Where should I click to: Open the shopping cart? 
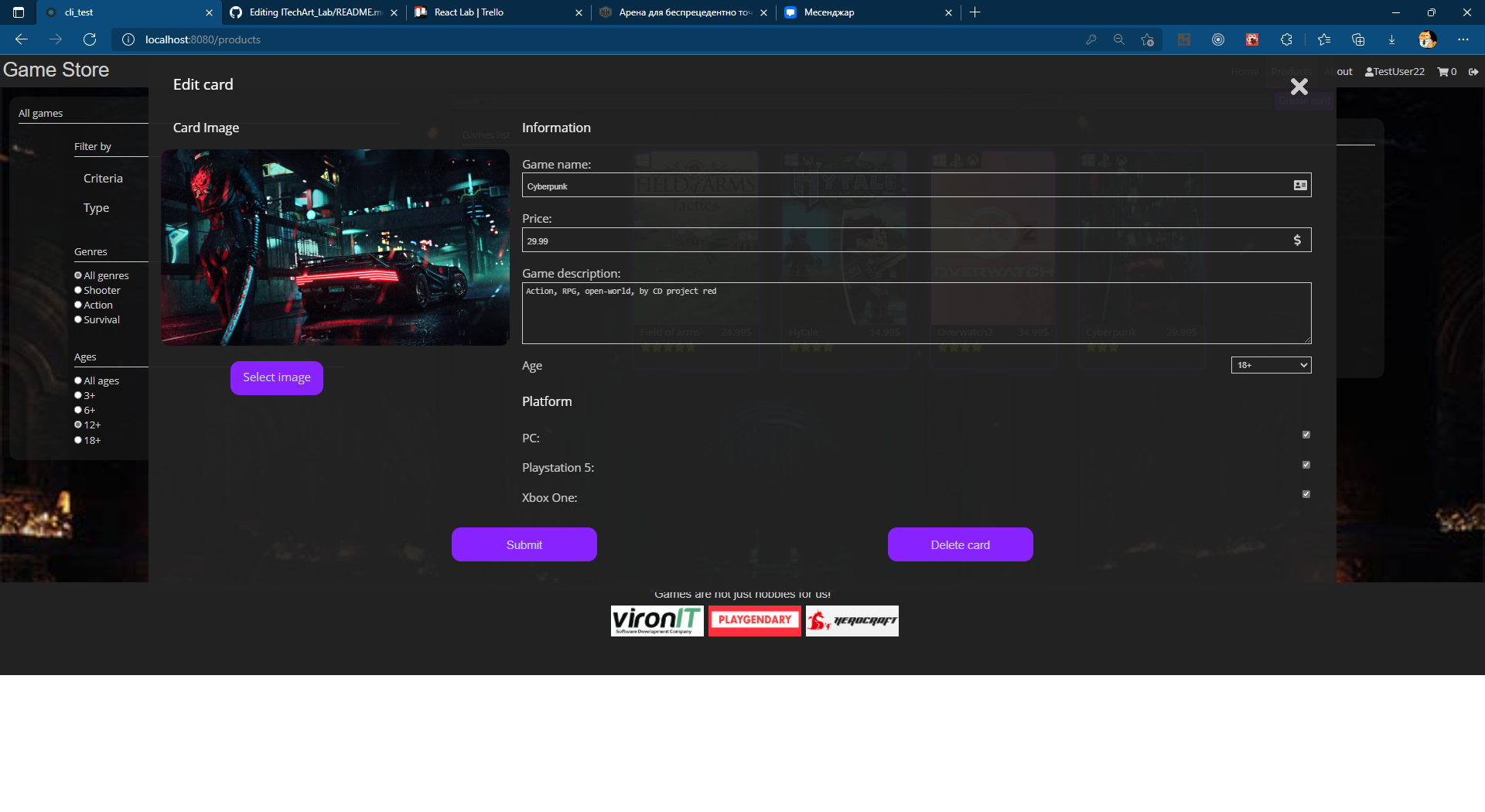click(x=1443, y=71)
